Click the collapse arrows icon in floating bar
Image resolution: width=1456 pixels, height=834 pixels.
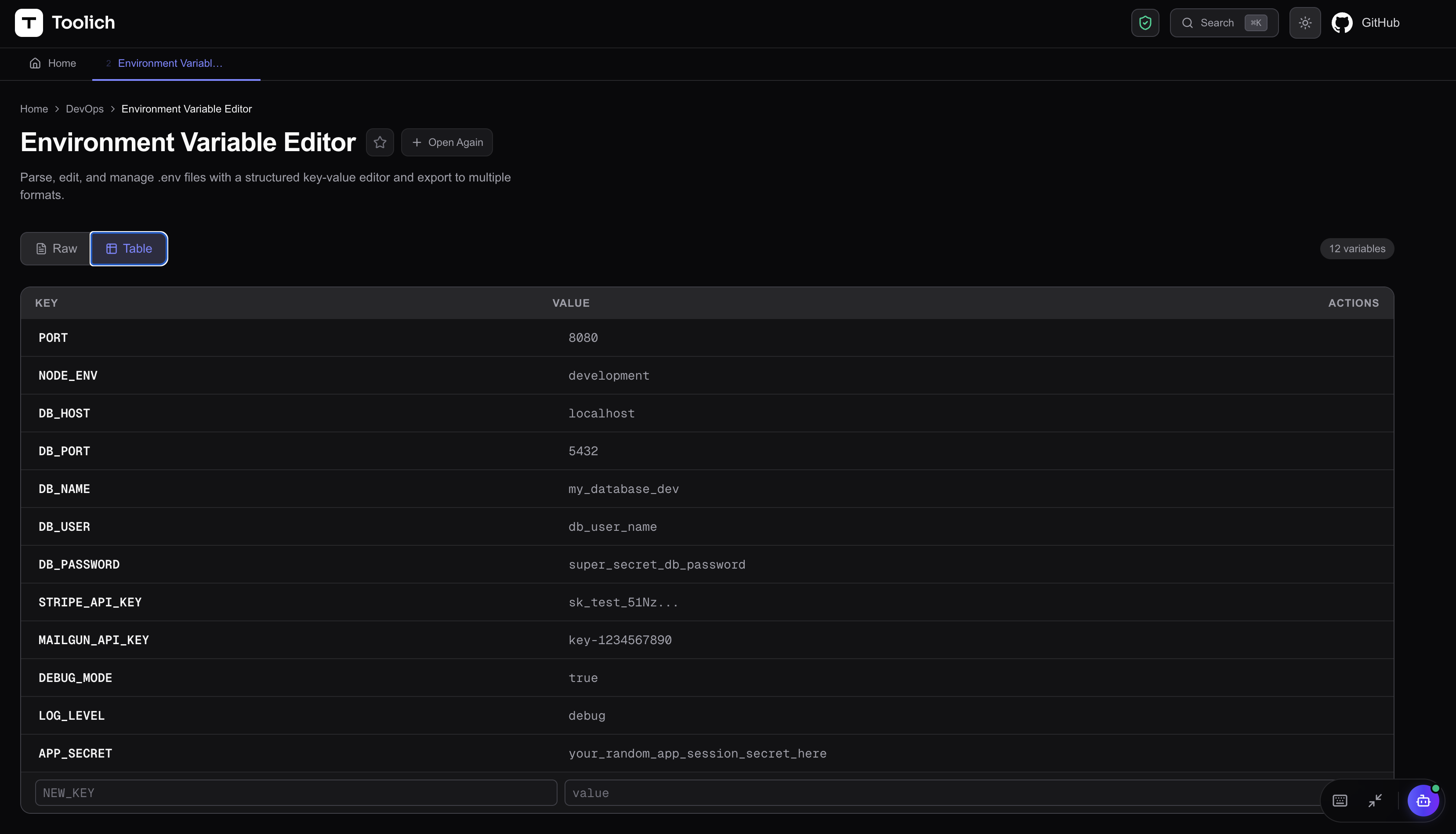[x=1375, y=801]
